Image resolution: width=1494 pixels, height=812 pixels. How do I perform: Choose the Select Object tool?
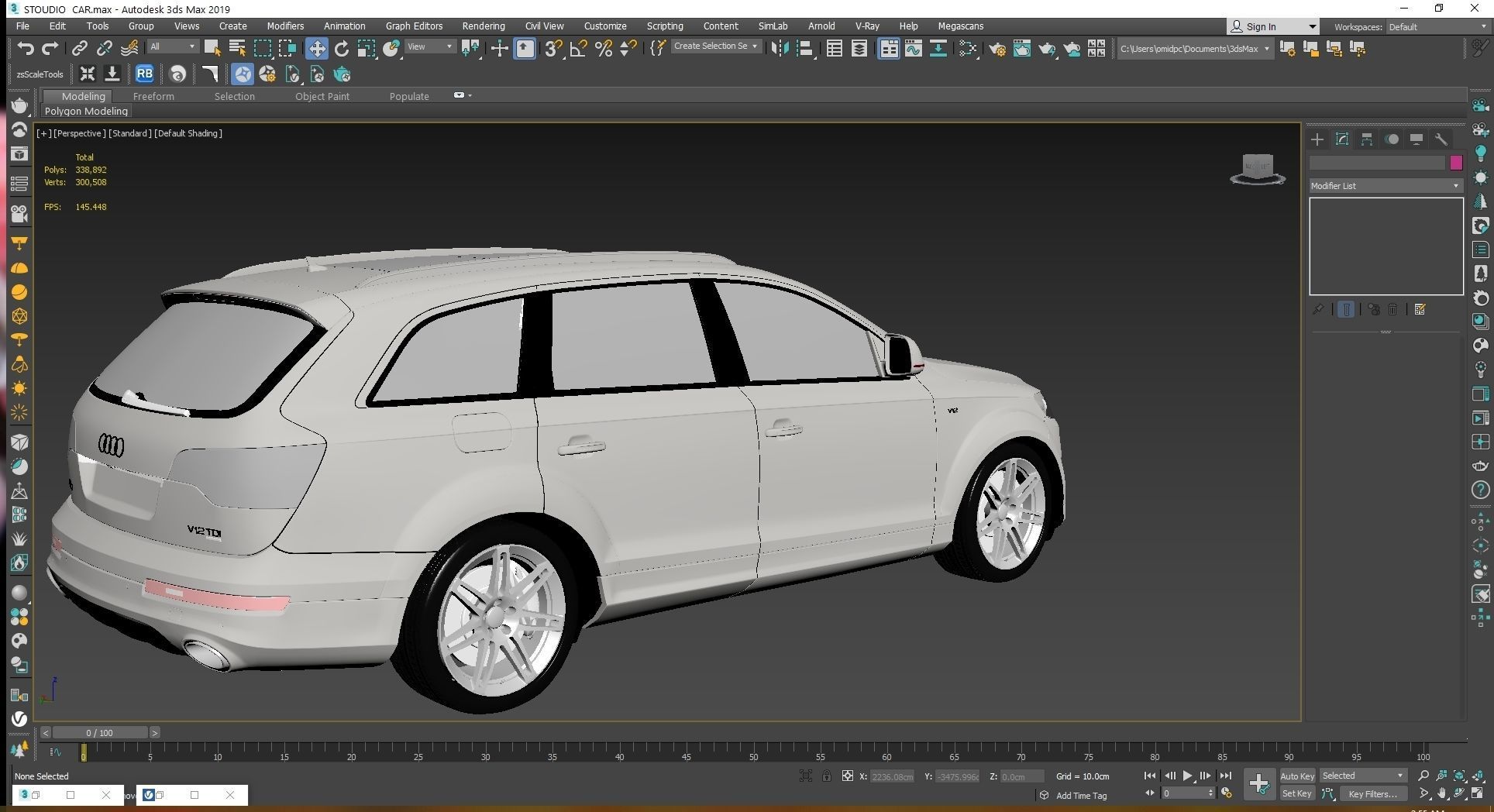point(212,49)
